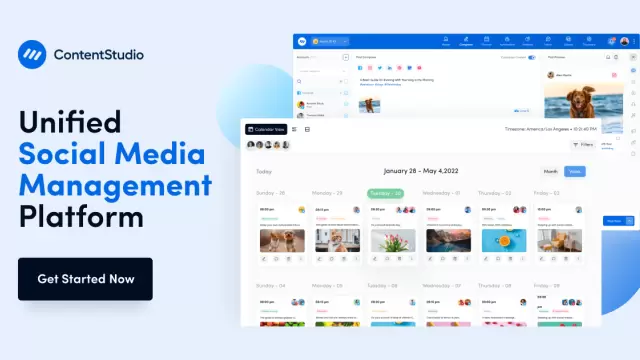Open the Filters button

583,144
